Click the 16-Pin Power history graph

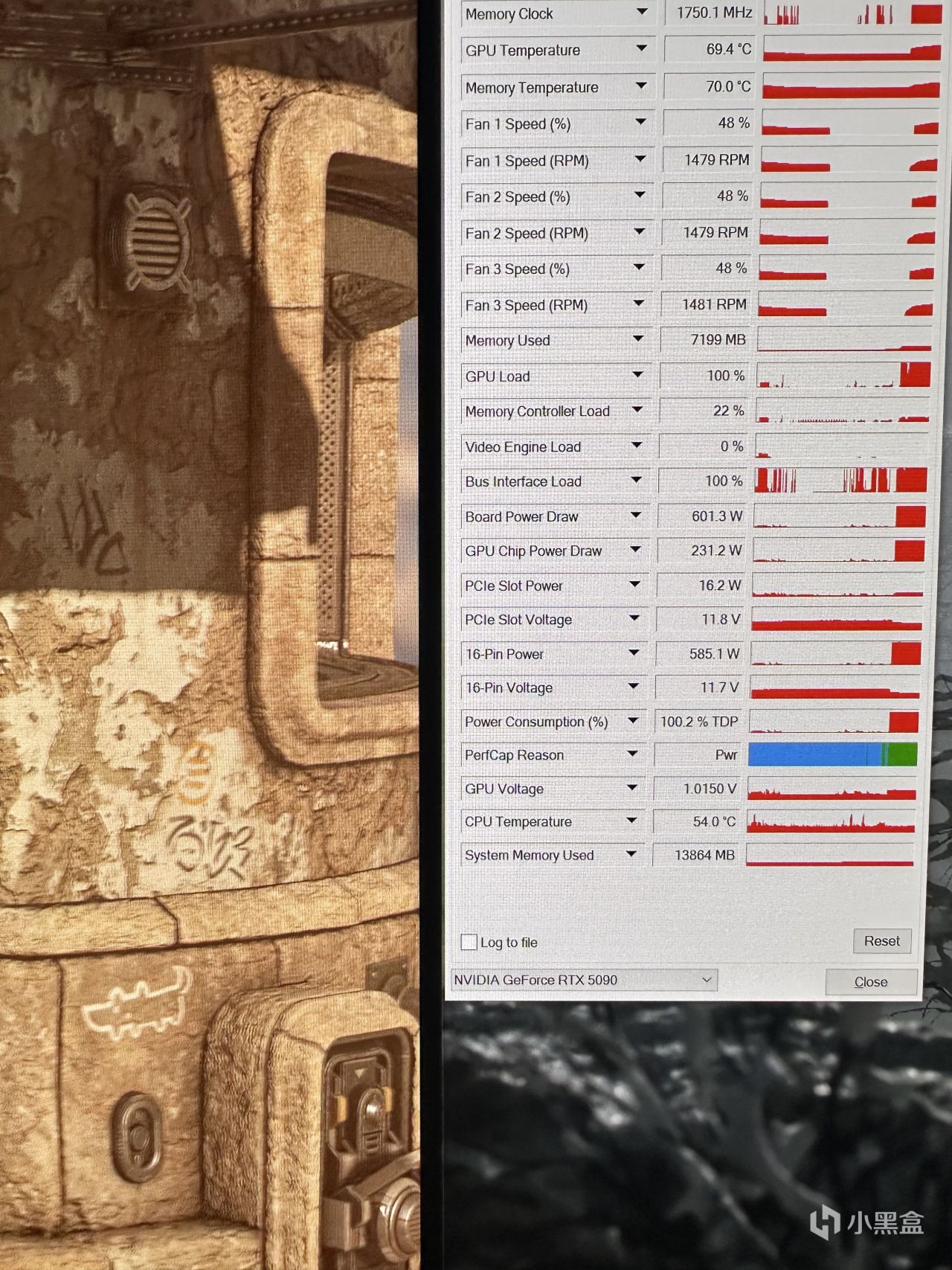pyautogui.click(x=837, y=653)
